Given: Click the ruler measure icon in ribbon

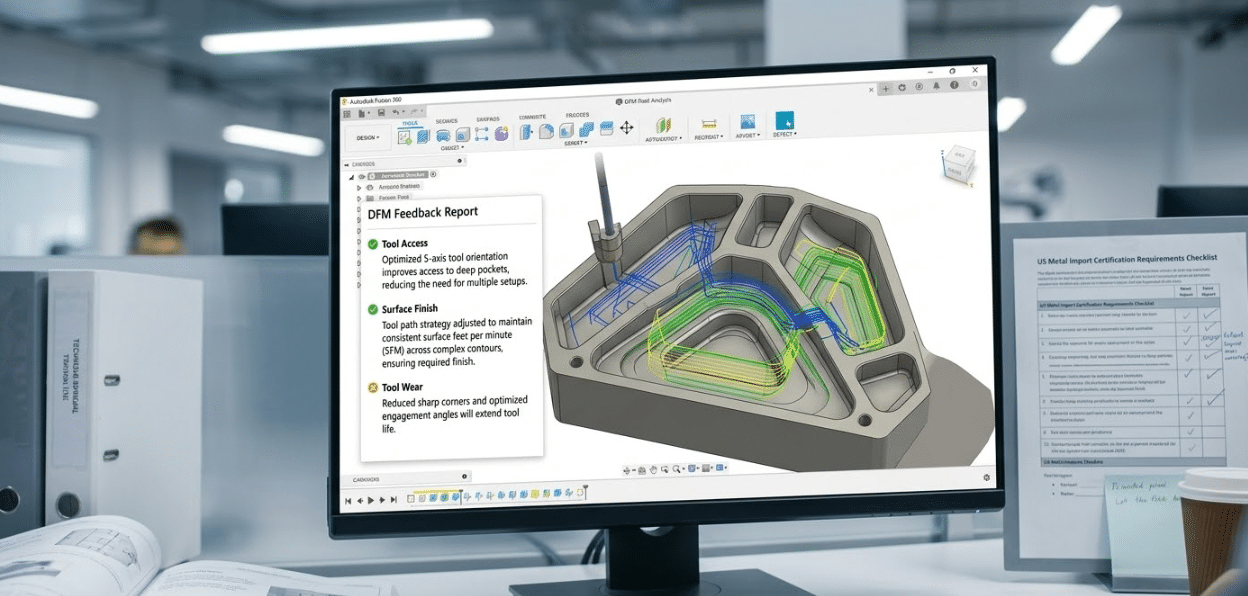Looking at the screenshot, I should [709, 125].
